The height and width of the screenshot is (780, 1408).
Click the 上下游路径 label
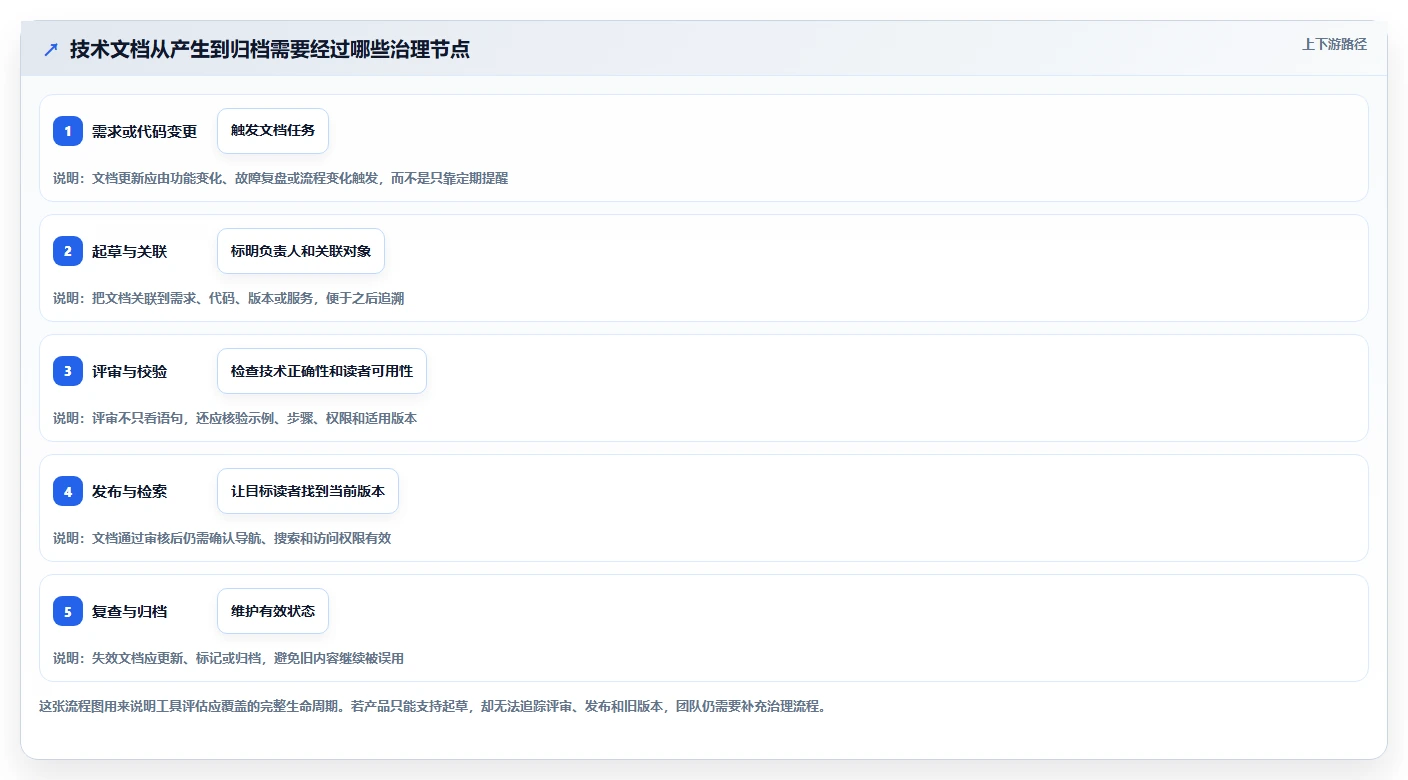[1334, 44]
